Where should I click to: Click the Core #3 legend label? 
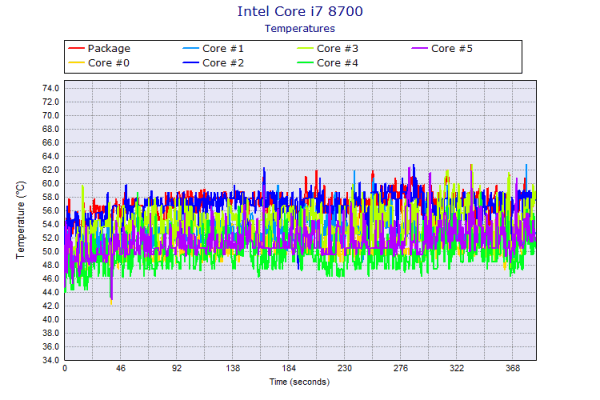(337, 49)
